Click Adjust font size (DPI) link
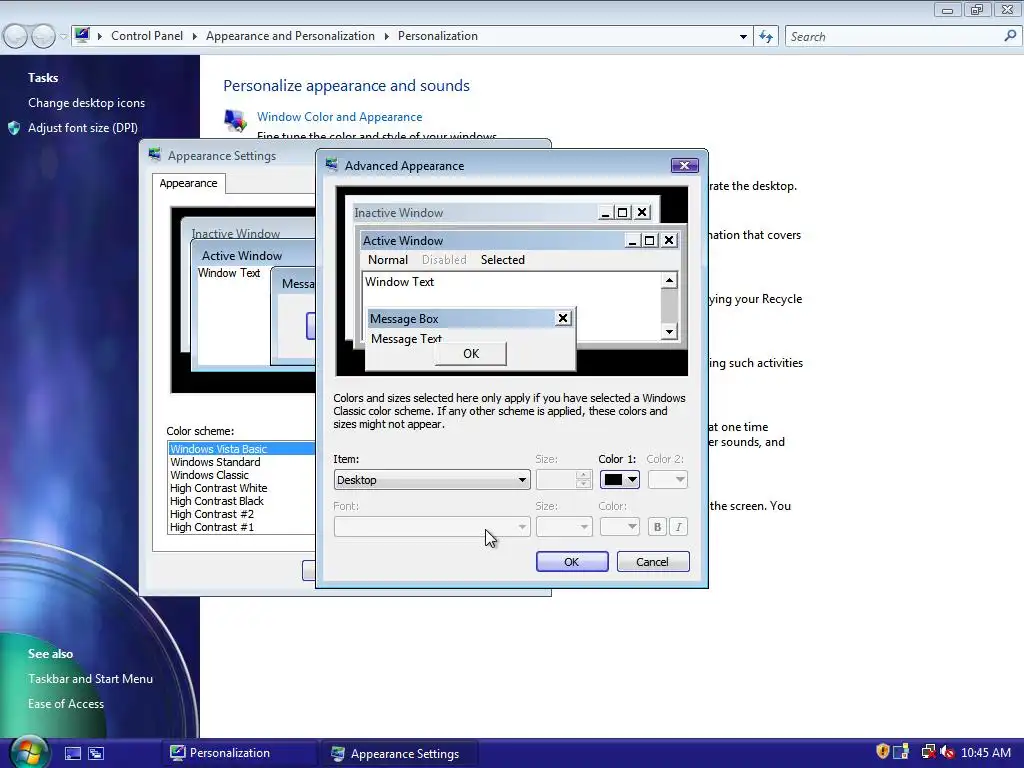Viewport: 1024px width, 768px height. pyautogui.click(x=83, y=128)
